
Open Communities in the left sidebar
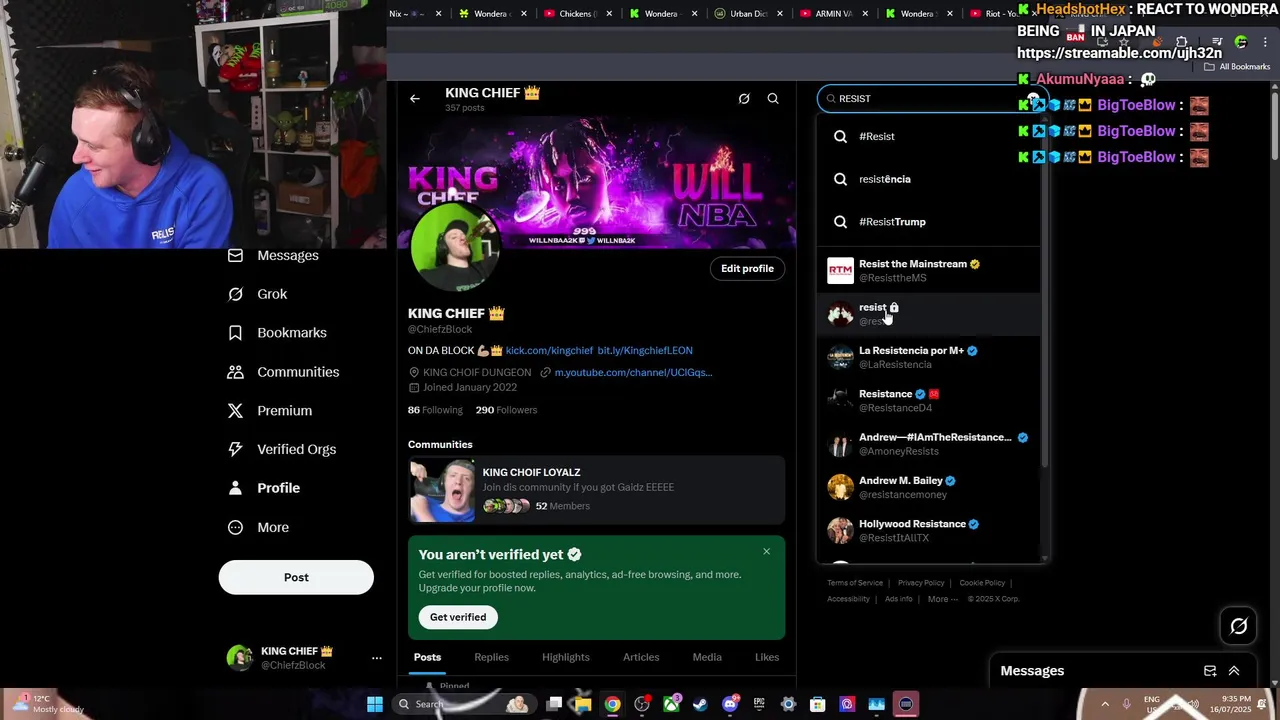click(283, 371)
